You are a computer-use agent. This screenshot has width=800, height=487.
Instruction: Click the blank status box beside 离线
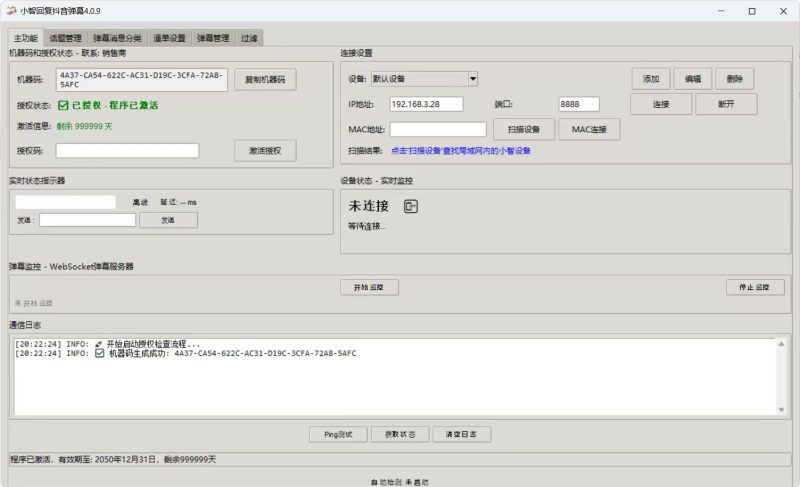pos(65,202)
